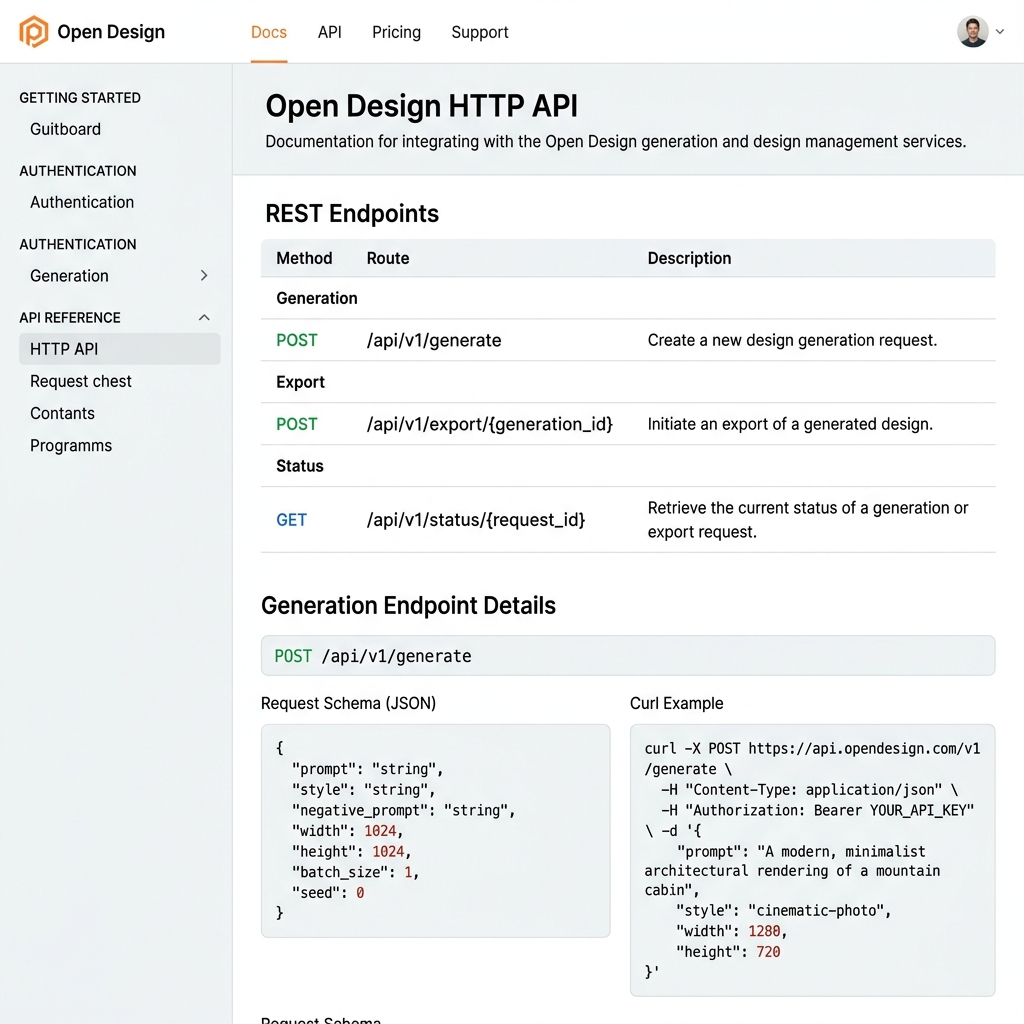Click the Route column header
Image resolution: width=1024 pixels, height=1024 pixels.
tap(388, 258)
